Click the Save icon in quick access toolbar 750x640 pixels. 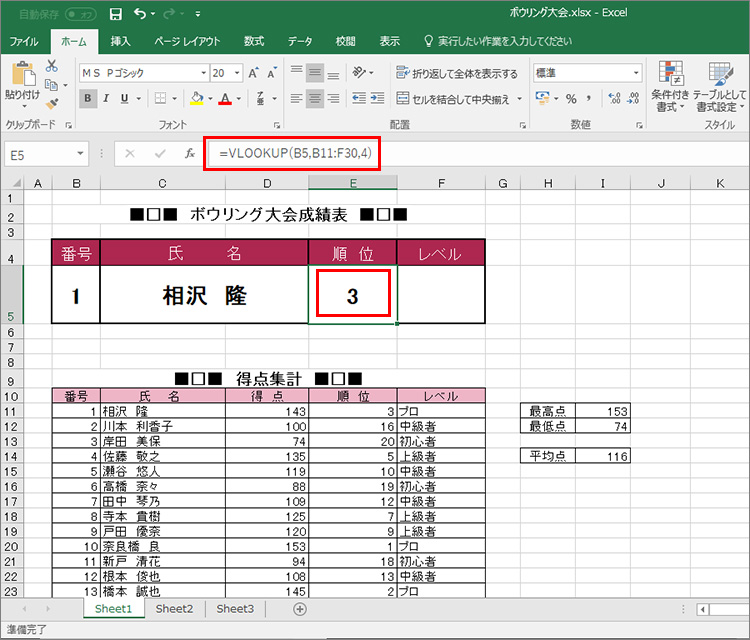point(116,15)
